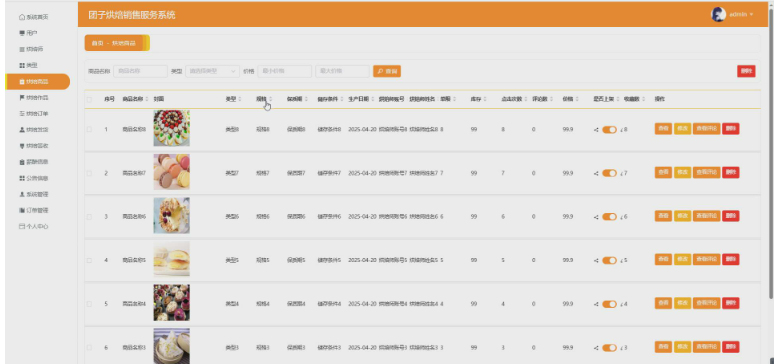The width and height of the screenshot is (774, 364).
Task: Open 订单管理 in the sidebar
Action: (38, 210)
